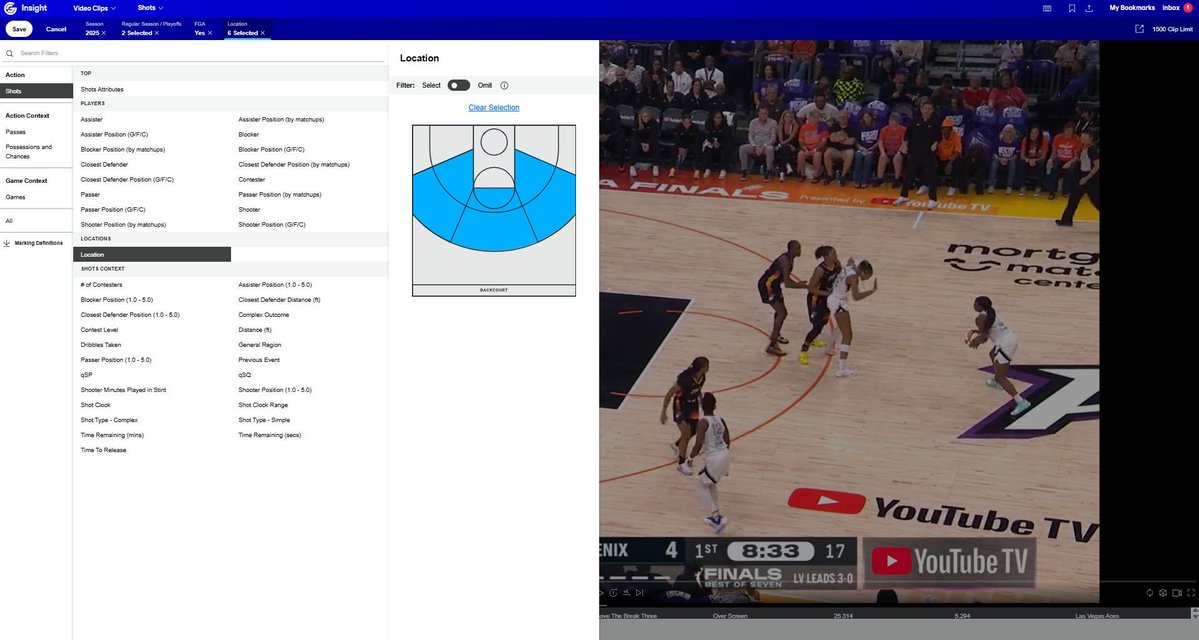Select the Shot Clock Range filter
This screenshot has height=640, width=1199.
click(x=263, y=404)
